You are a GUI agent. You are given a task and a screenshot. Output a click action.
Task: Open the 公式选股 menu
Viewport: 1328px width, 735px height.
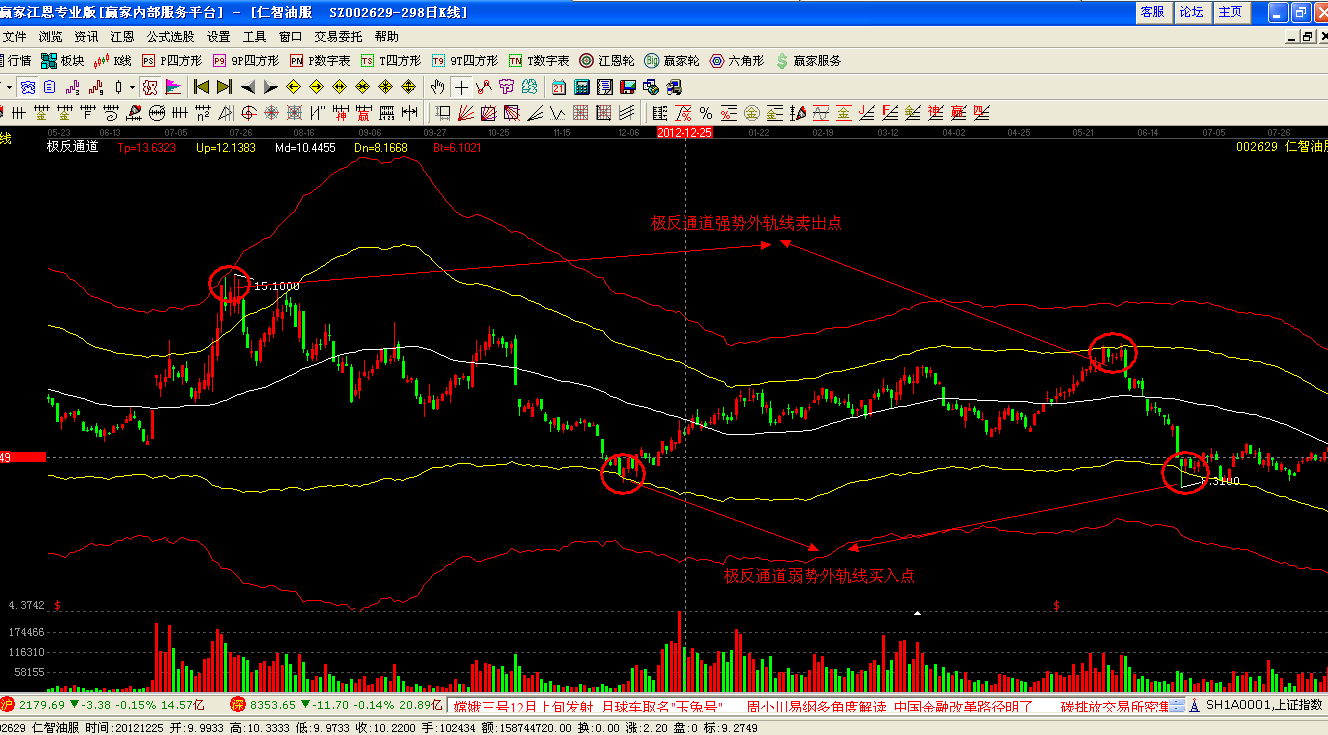170,36
